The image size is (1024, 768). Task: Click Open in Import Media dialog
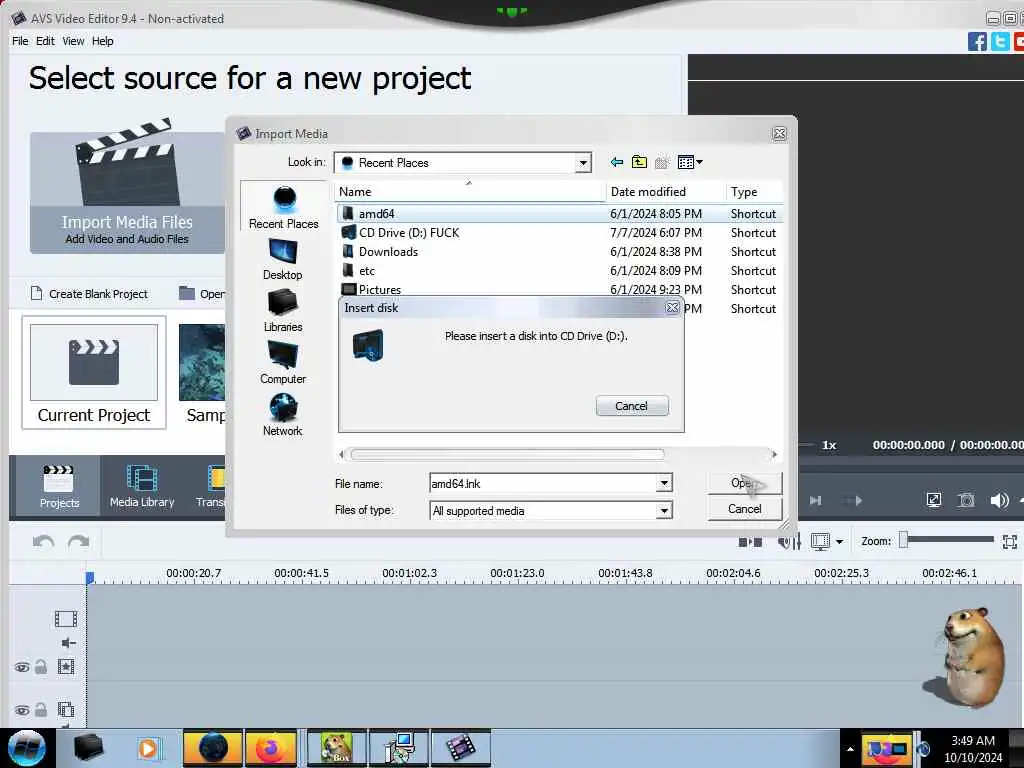(744, 483)
